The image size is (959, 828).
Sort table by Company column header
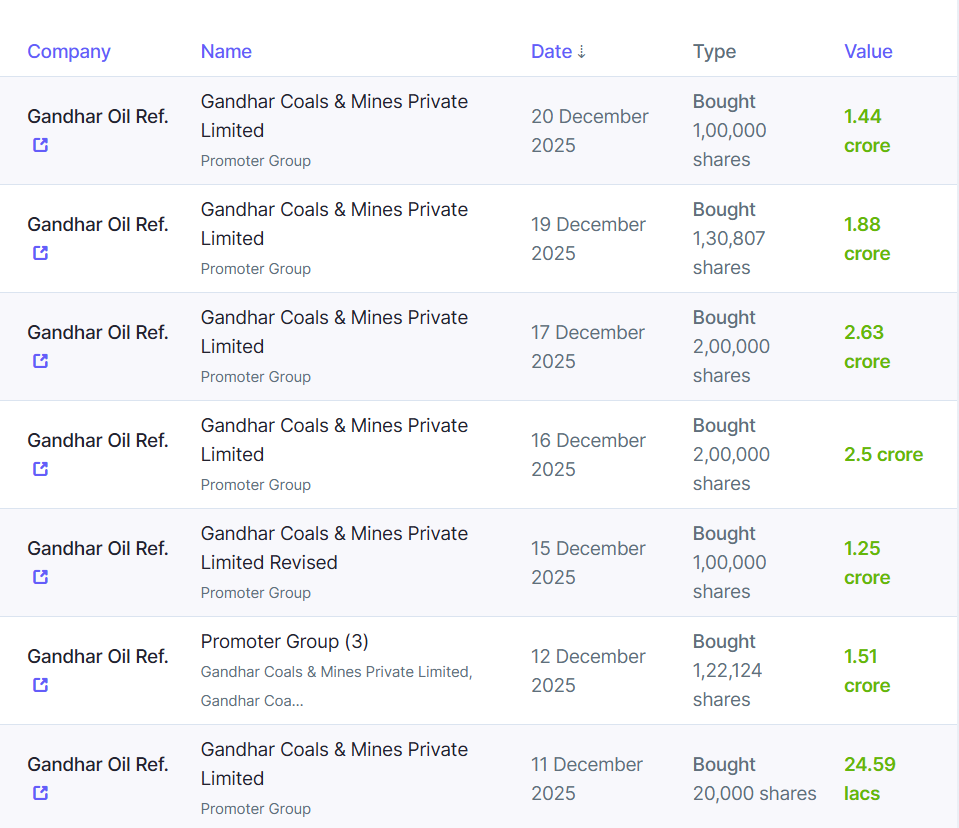(x=69, y=52)
